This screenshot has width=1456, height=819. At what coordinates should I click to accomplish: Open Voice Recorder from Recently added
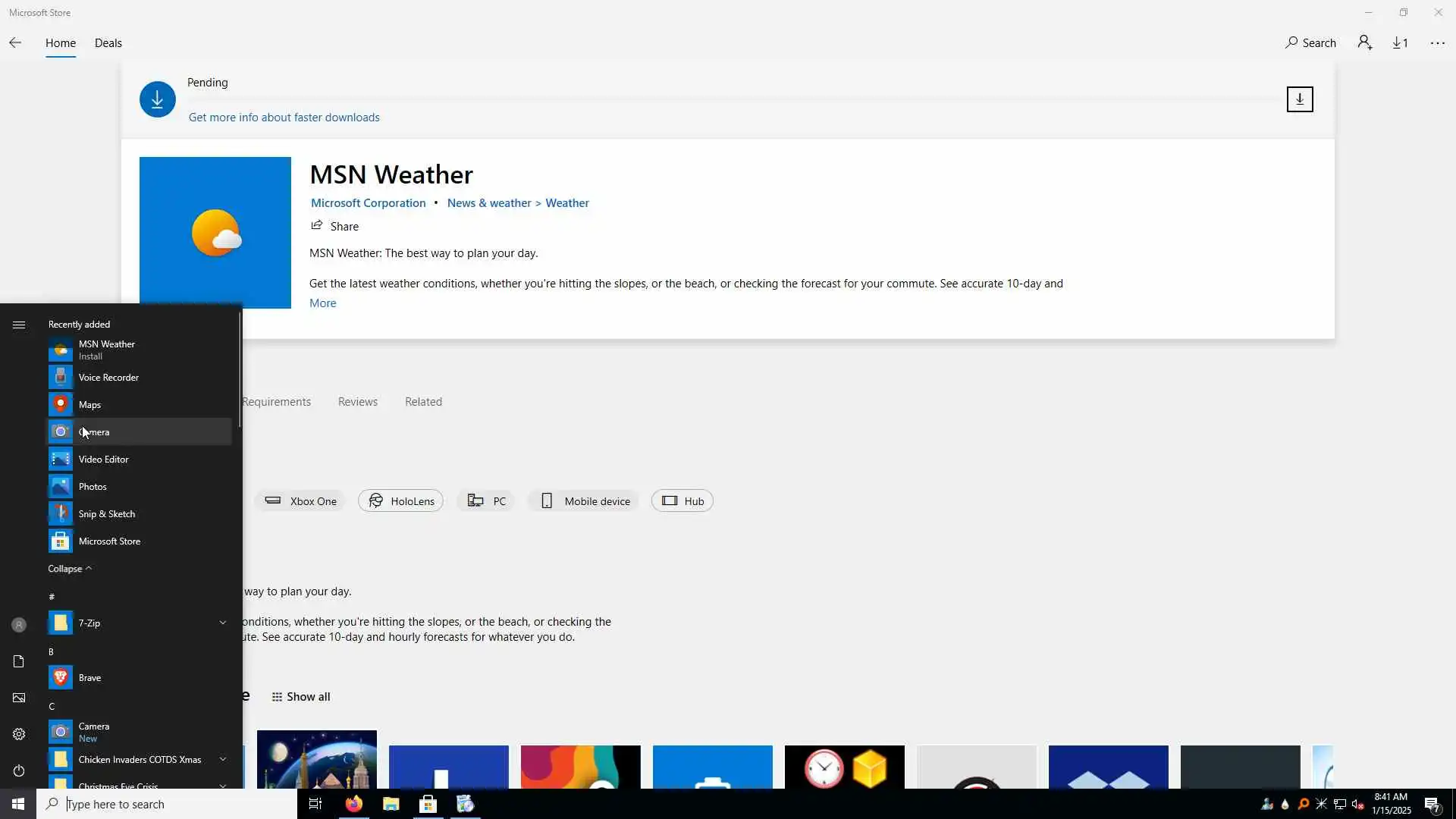(x=108, y=377)
